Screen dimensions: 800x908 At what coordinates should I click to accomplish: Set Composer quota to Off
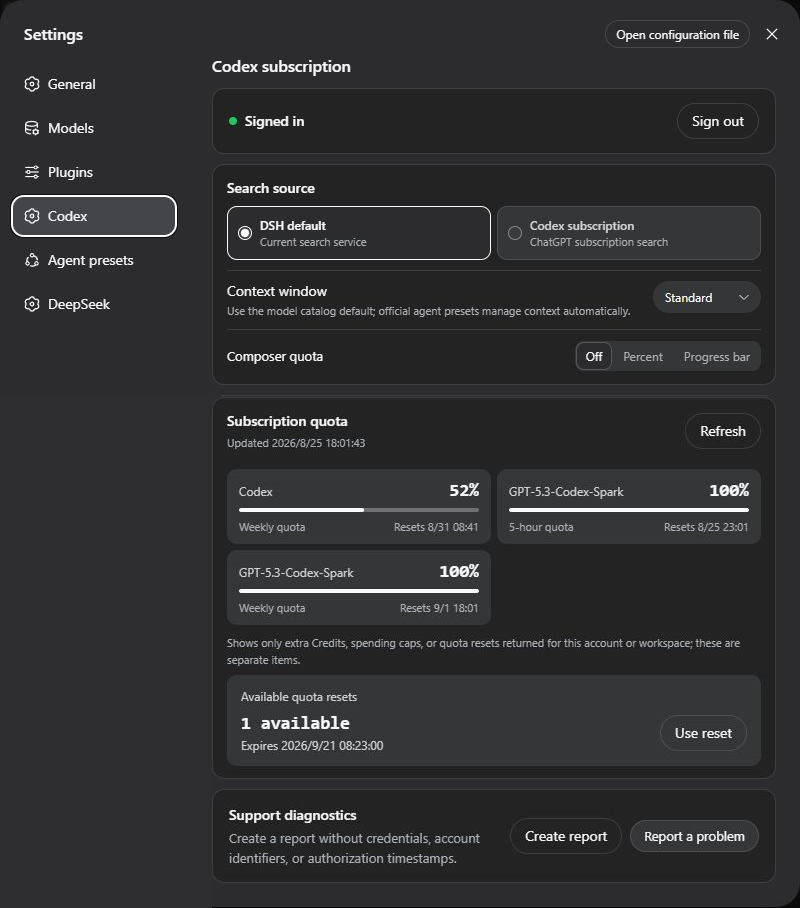594,356
